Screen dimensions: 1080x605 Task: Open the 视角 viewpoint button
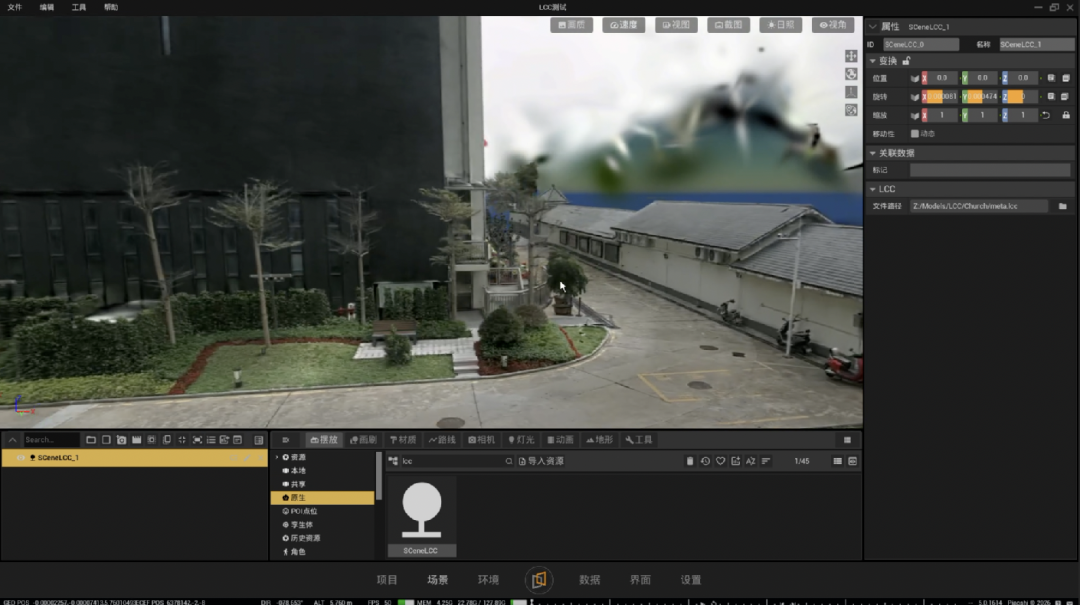point(833,25)
